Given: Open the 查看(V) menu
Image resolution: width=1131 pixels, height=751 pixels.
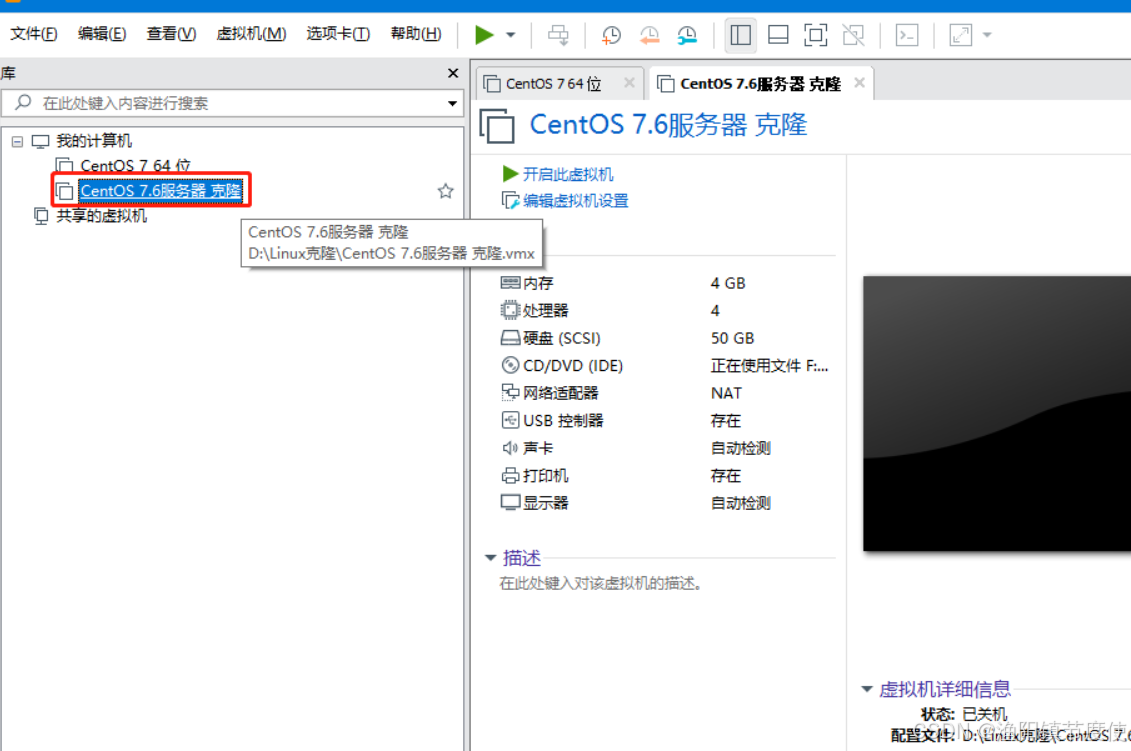Looking at the screenshot, I should pos(171,34).
